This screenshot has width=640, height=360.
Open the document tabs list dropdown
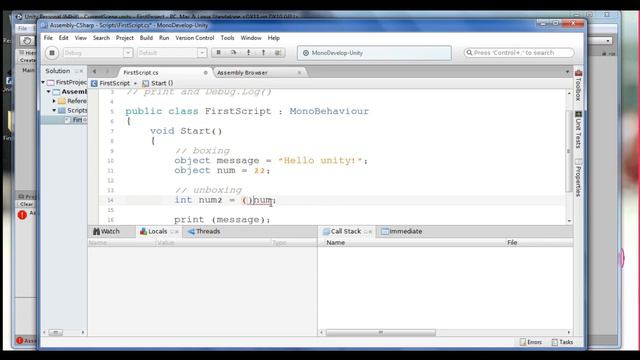point(567,72)
